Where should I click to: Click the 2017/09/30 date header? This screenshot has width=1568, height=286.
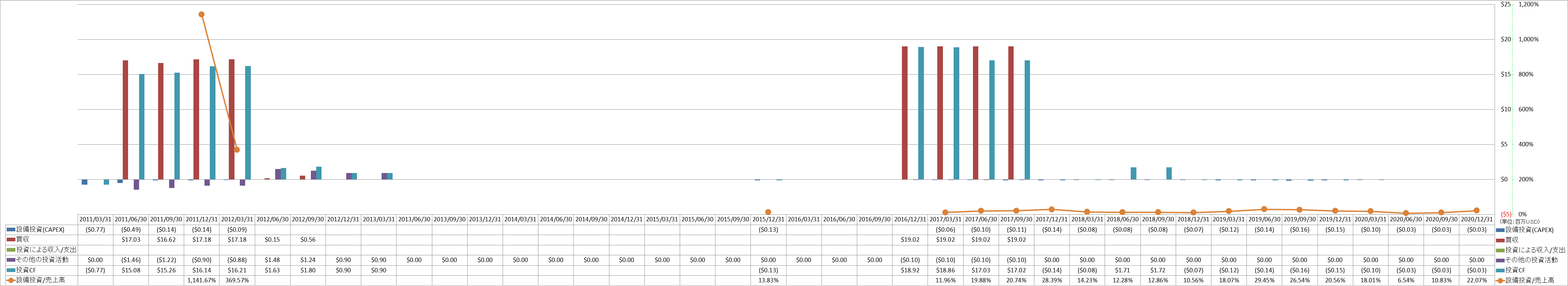click(1017, 219)
